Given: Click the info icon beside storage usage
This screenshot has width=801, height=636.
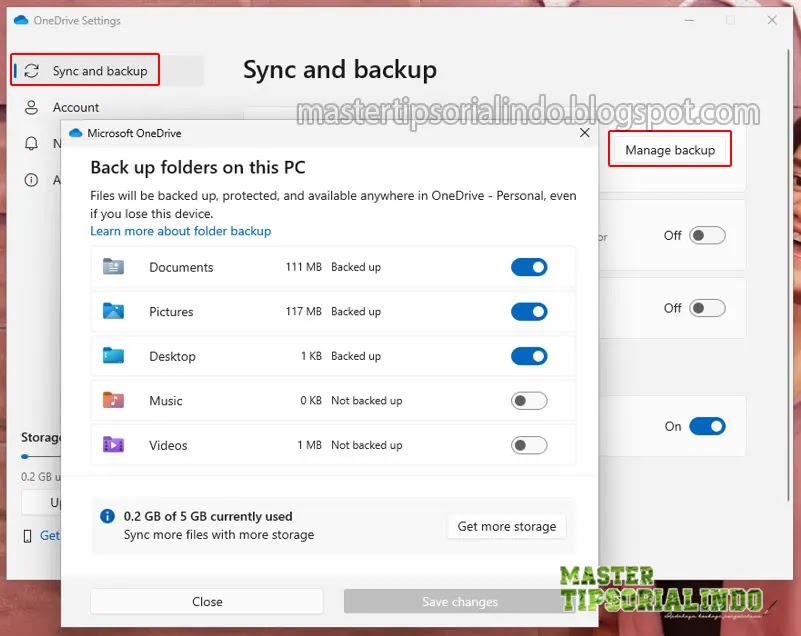Looking at the screenshot, I should [x=107, y=516].
